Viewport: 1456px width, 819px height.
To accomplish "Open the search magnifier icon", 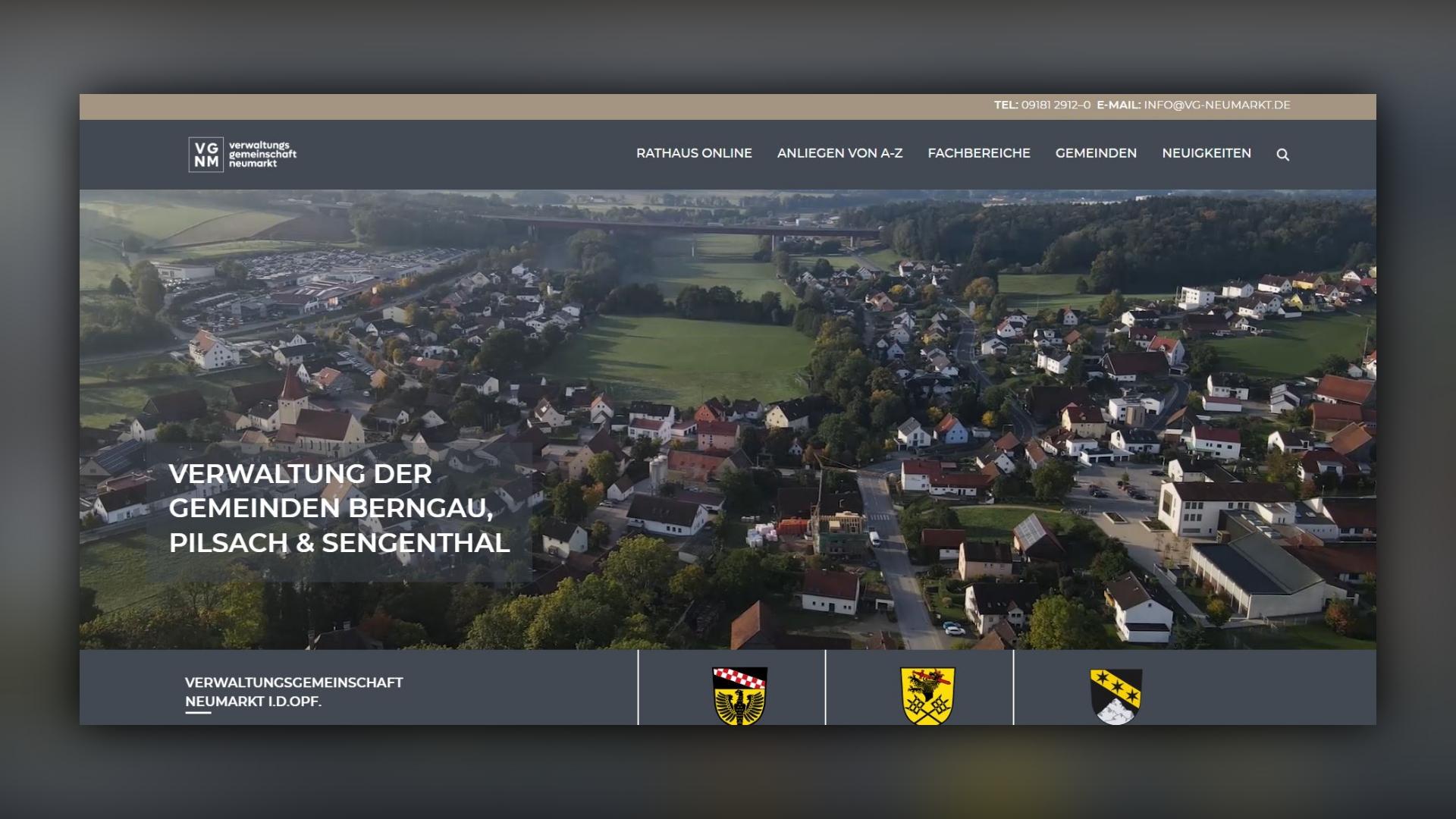I will (1282, 154).
